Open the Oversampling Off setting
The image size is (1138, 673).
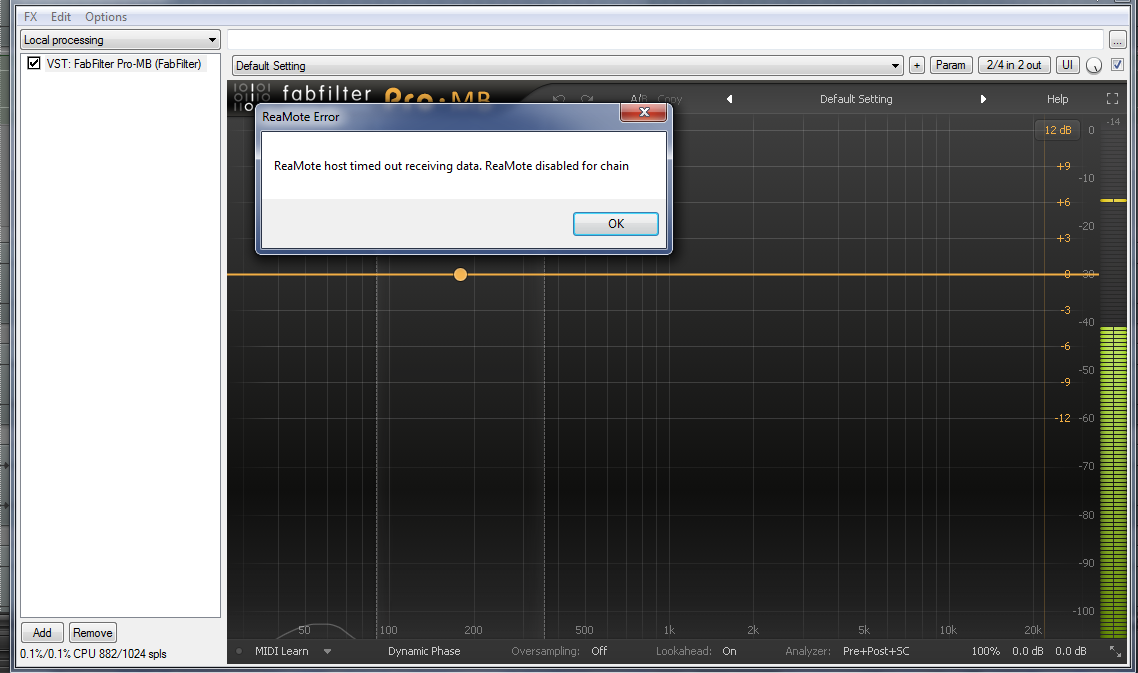(x=599, y=651)
